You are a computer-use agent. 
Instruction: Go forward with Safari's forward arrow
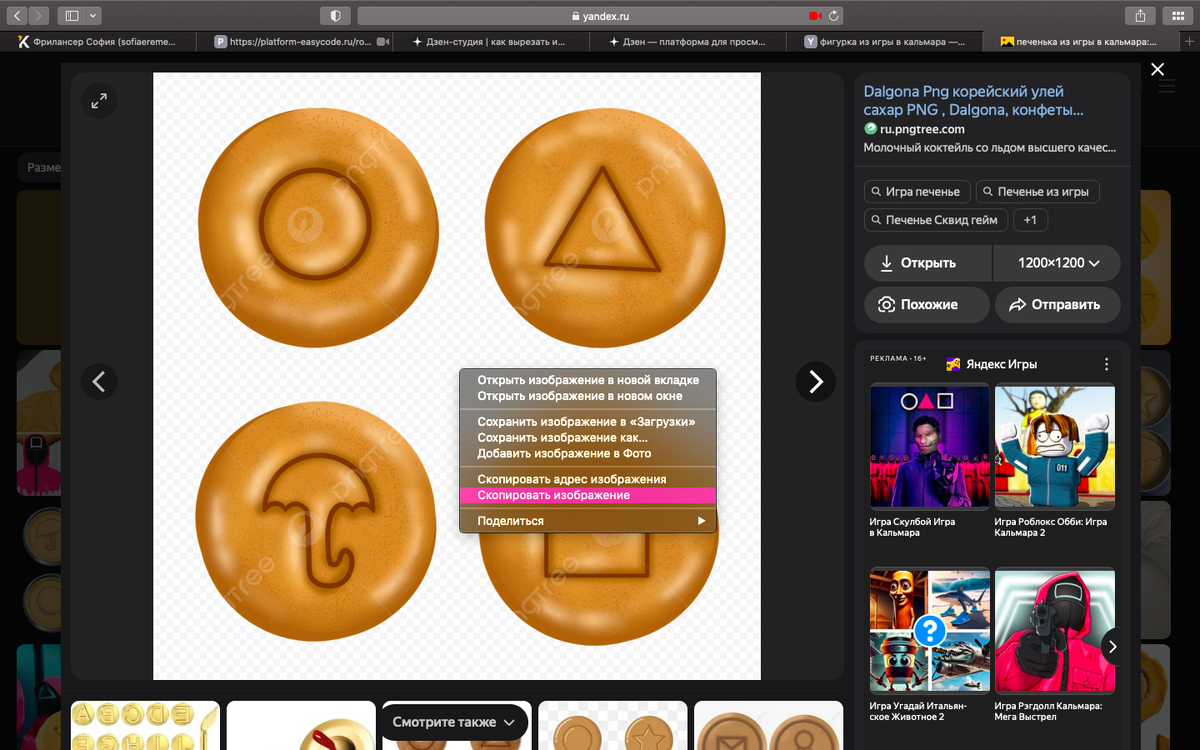[x=40, y=16]
